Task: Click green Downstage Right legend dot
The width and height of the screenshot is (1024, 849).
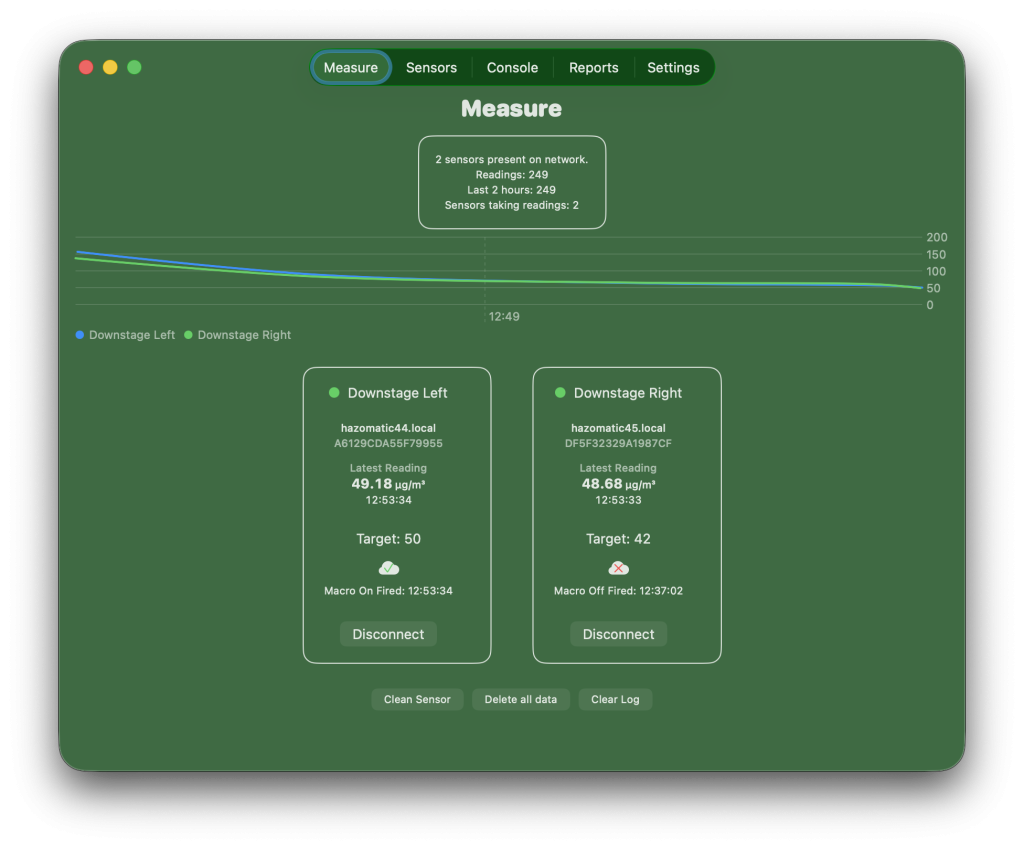Action: pos(188,335)
